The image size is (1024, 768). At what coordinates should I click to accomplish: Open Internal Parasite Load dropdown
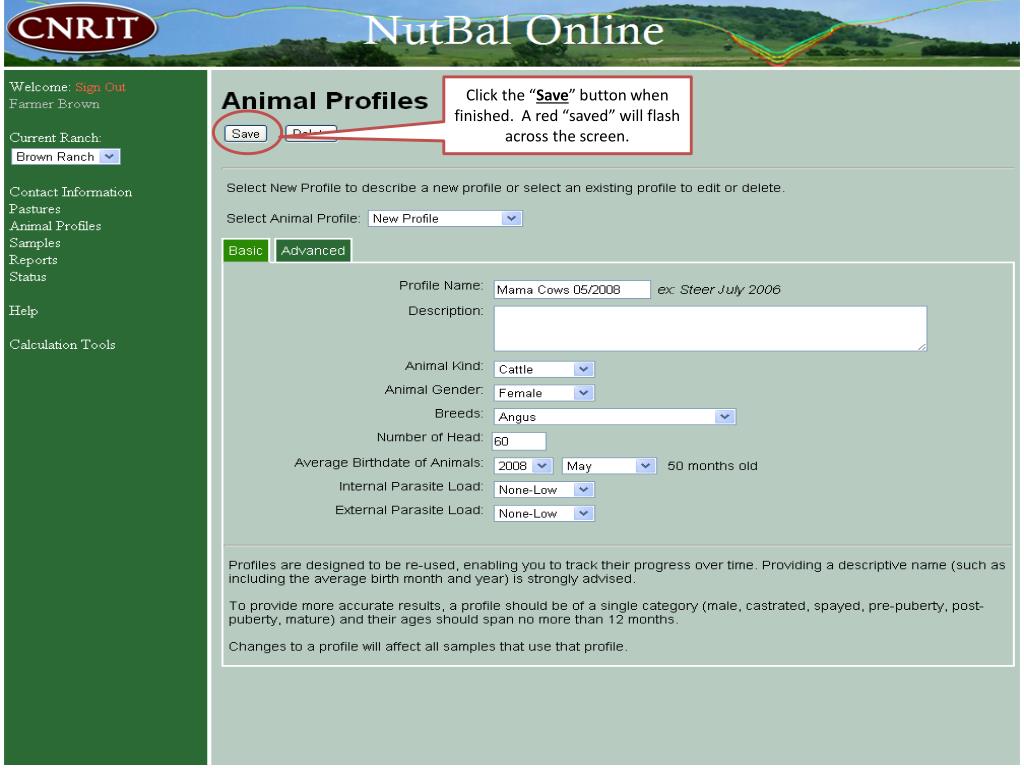(x=544, y=490)
